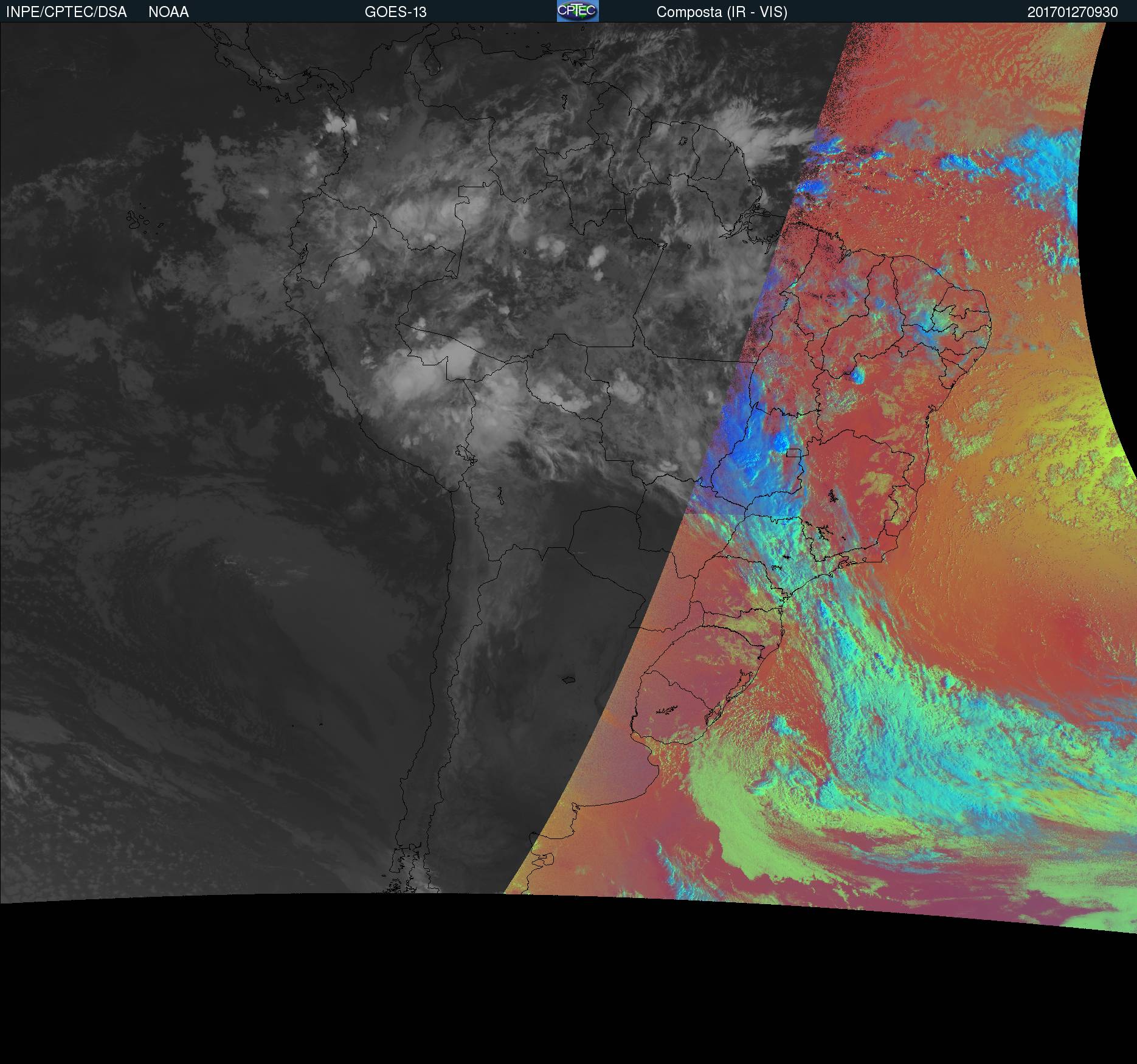Image resolution: width=1137 pixels, height=1064 pixels.
Task: Select the INPE/CPTEC/DSA header text
Action: click(66, 12)
